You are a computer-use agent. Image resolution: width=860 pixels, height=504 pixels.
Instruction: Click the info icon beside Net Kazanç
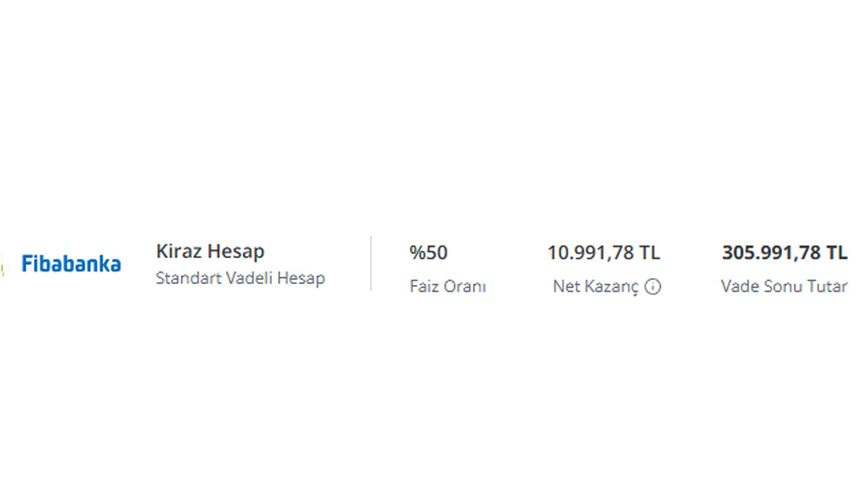tap(653, 286)
